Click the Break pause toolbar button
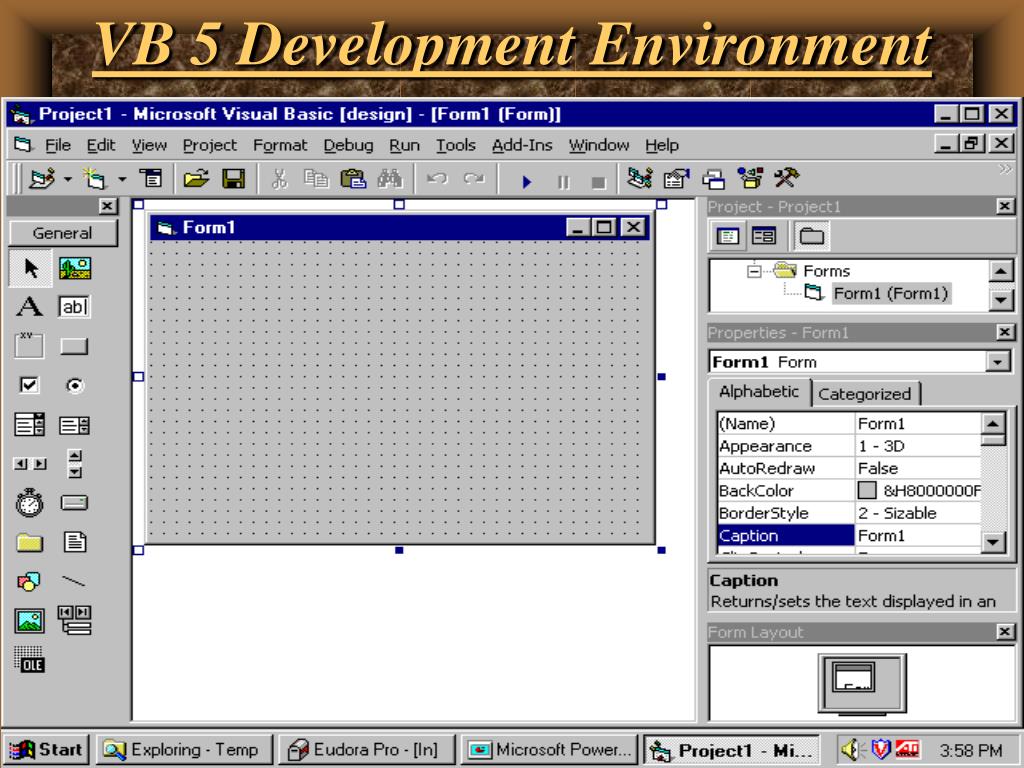Viewport: 1024px width, 768px height. coord(563,182)
